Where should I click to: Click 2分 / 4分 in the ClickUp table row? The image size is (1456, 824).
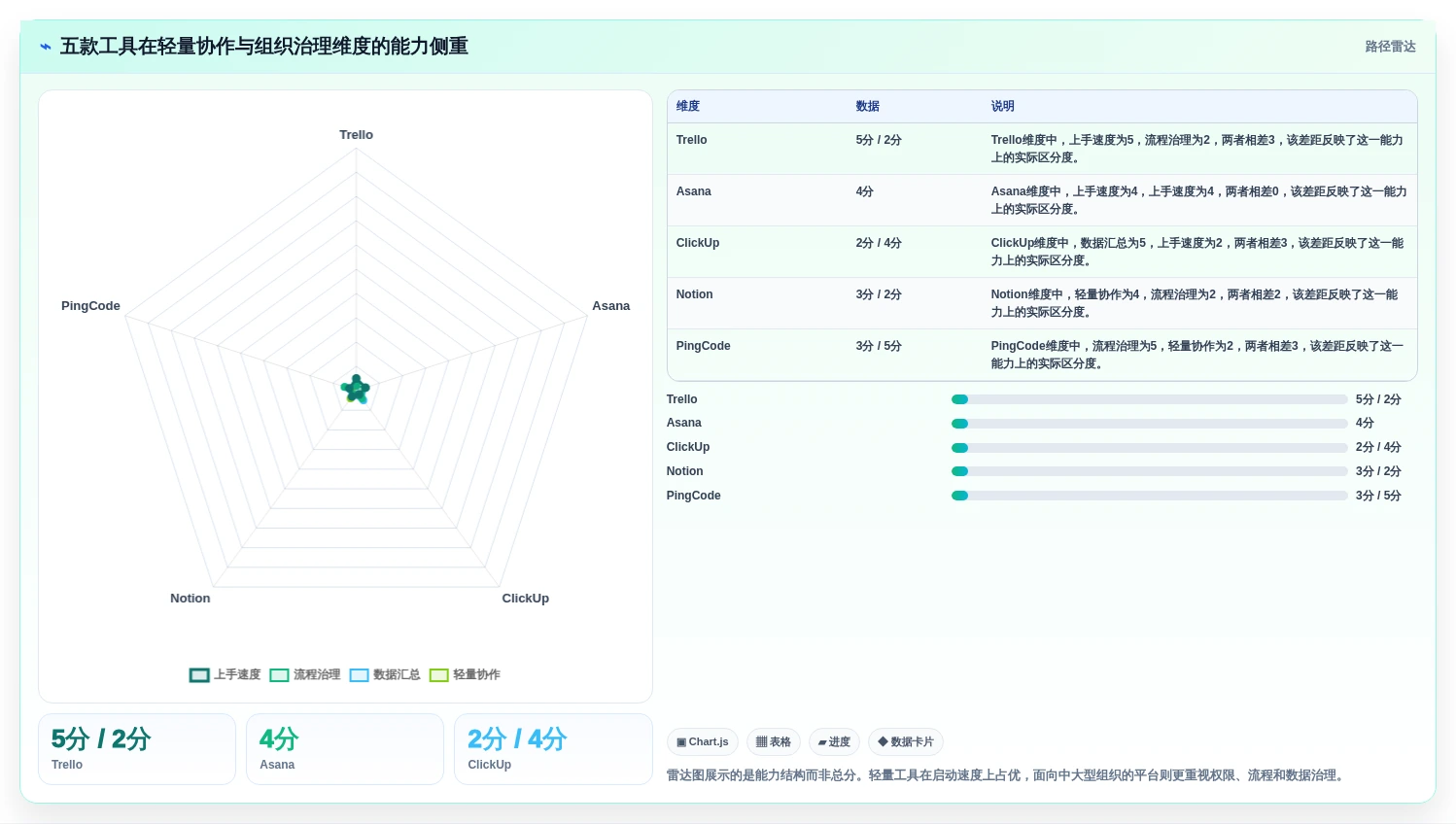tap(879, 243)
